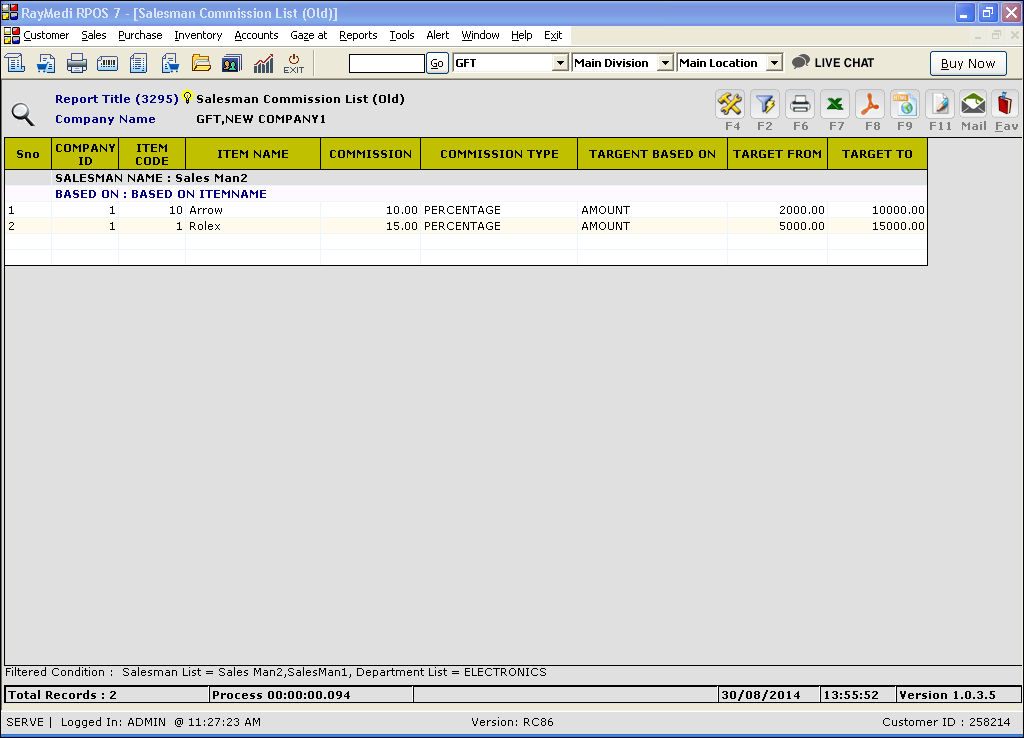Image resolution: width=1024 pixels, height=738 pixels.
Task: Click the EXIT power icon in toolbar
Action: (x=293, y=63)
